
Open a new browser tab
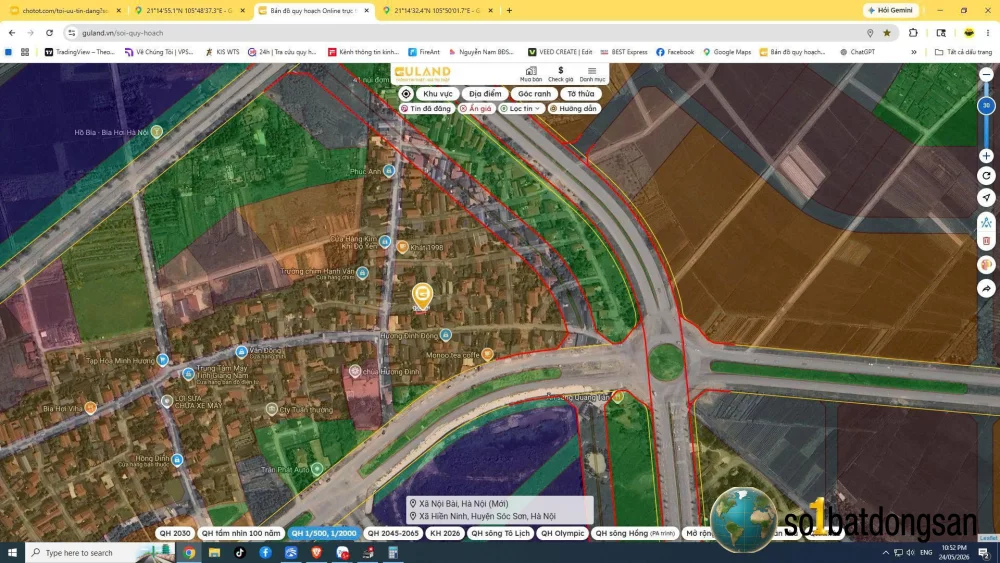click(509, 10)
